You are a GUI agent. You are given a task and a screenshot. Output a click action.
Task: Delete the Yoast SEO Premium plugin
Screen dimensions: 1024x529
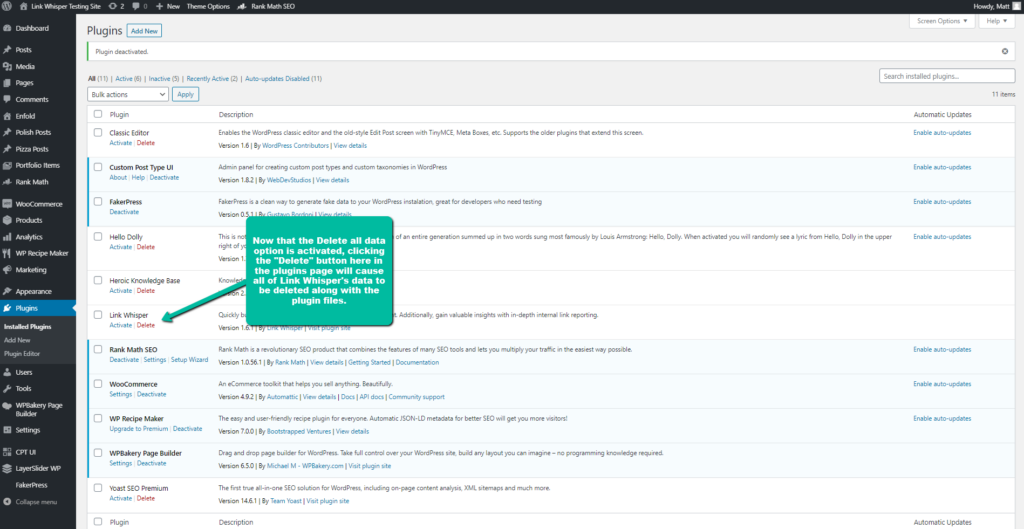146,498
